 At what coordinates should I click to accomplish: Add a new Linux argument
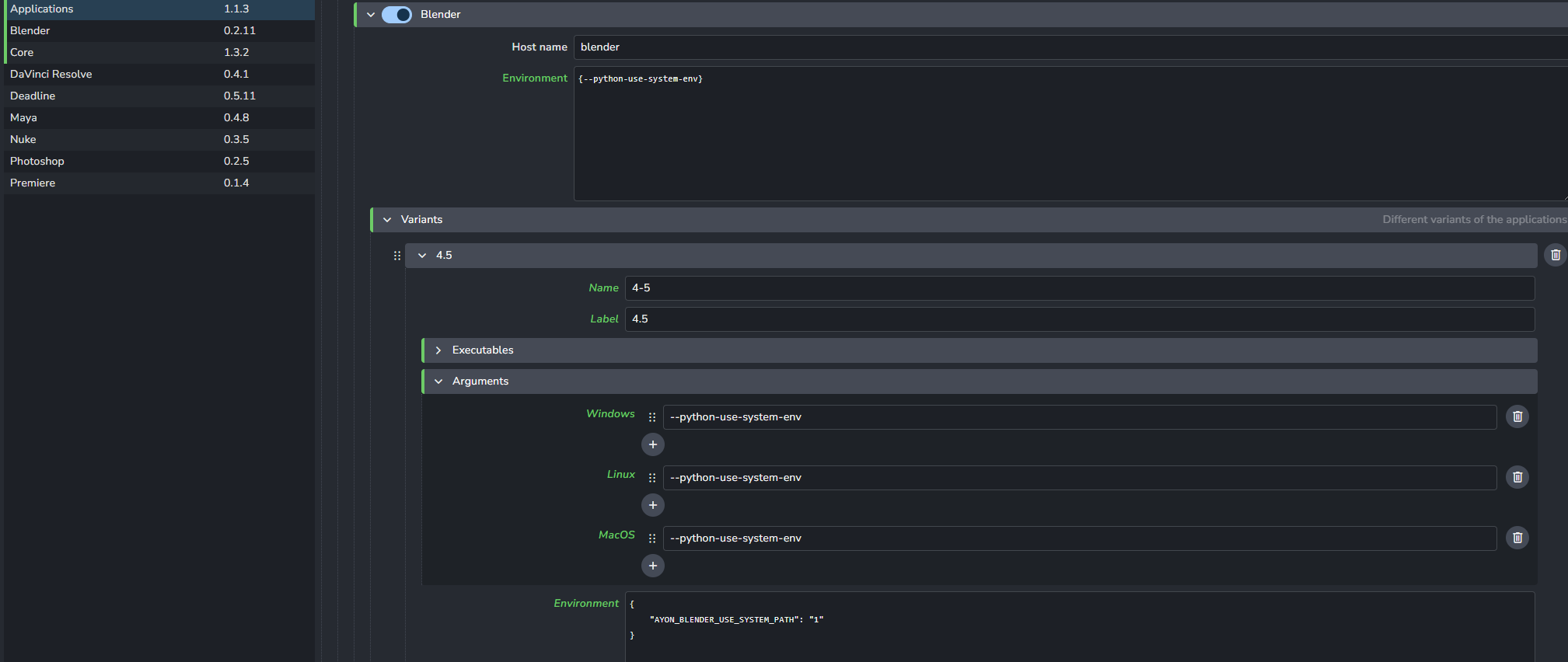pos(652,505)
